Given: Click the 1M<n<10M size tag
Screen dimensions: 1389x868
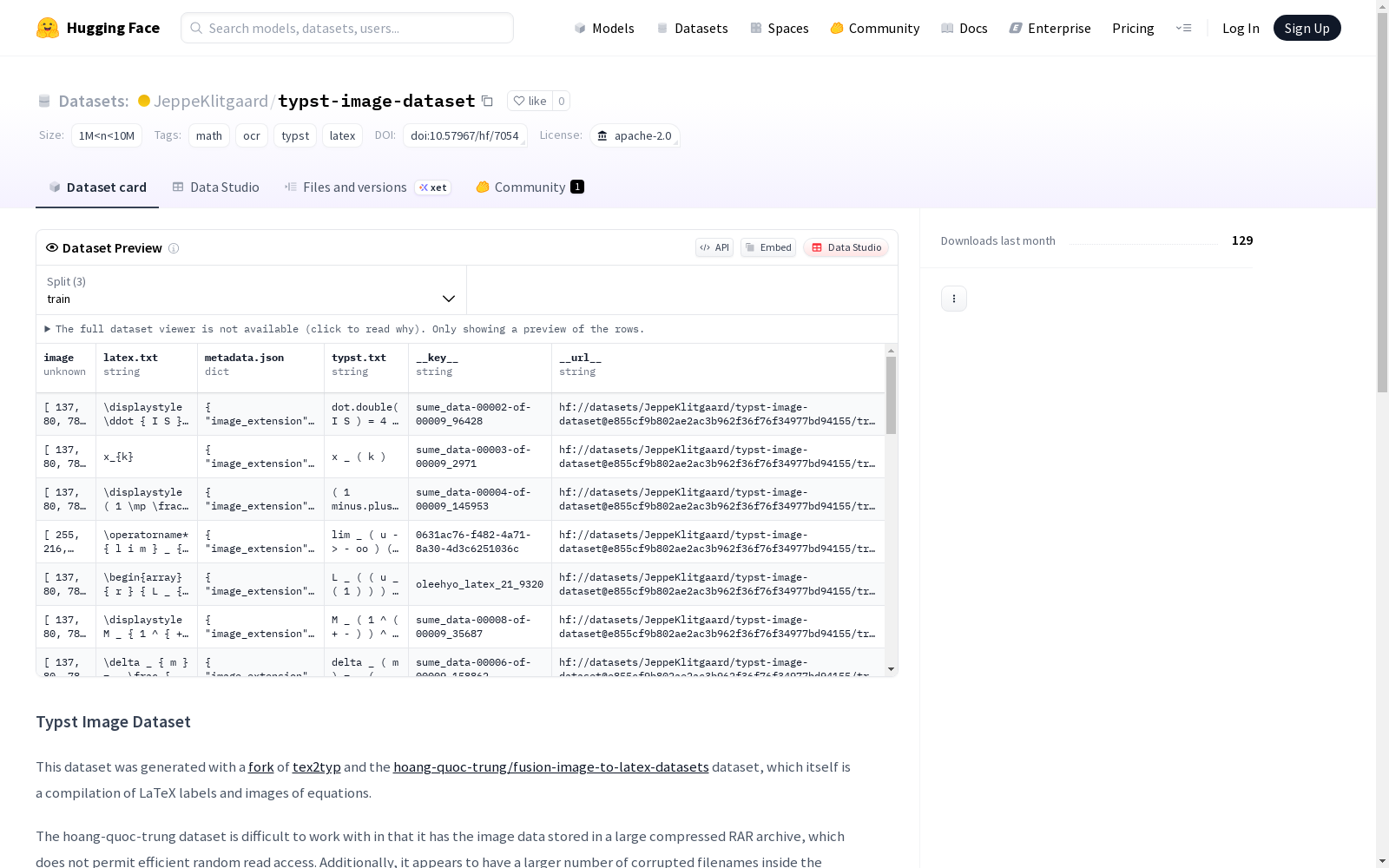Looking at the screenshot, I should coord(107,135).
